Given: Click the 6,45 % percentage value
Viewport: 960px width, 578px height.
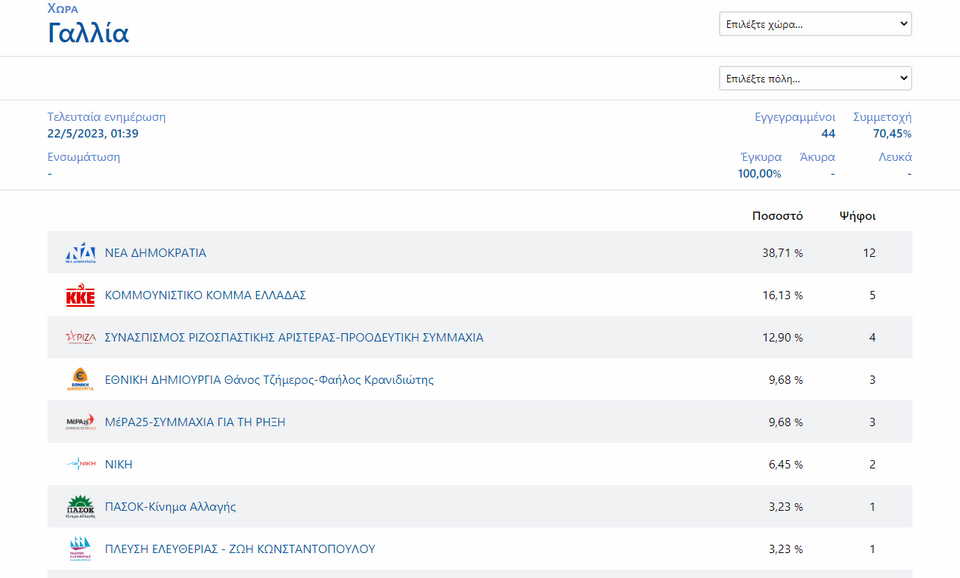Looking at the screenshot, I should tap(786, 464).
